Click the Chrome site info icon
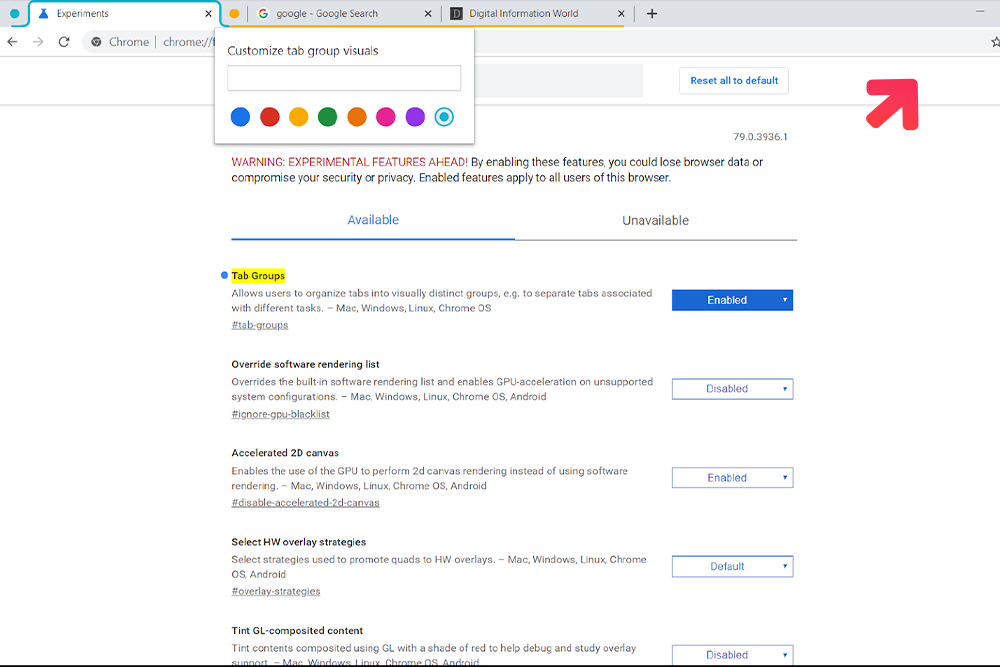The width and height of the screenshot is (1000, 667). pyautogui.click(x=96, y=42)
